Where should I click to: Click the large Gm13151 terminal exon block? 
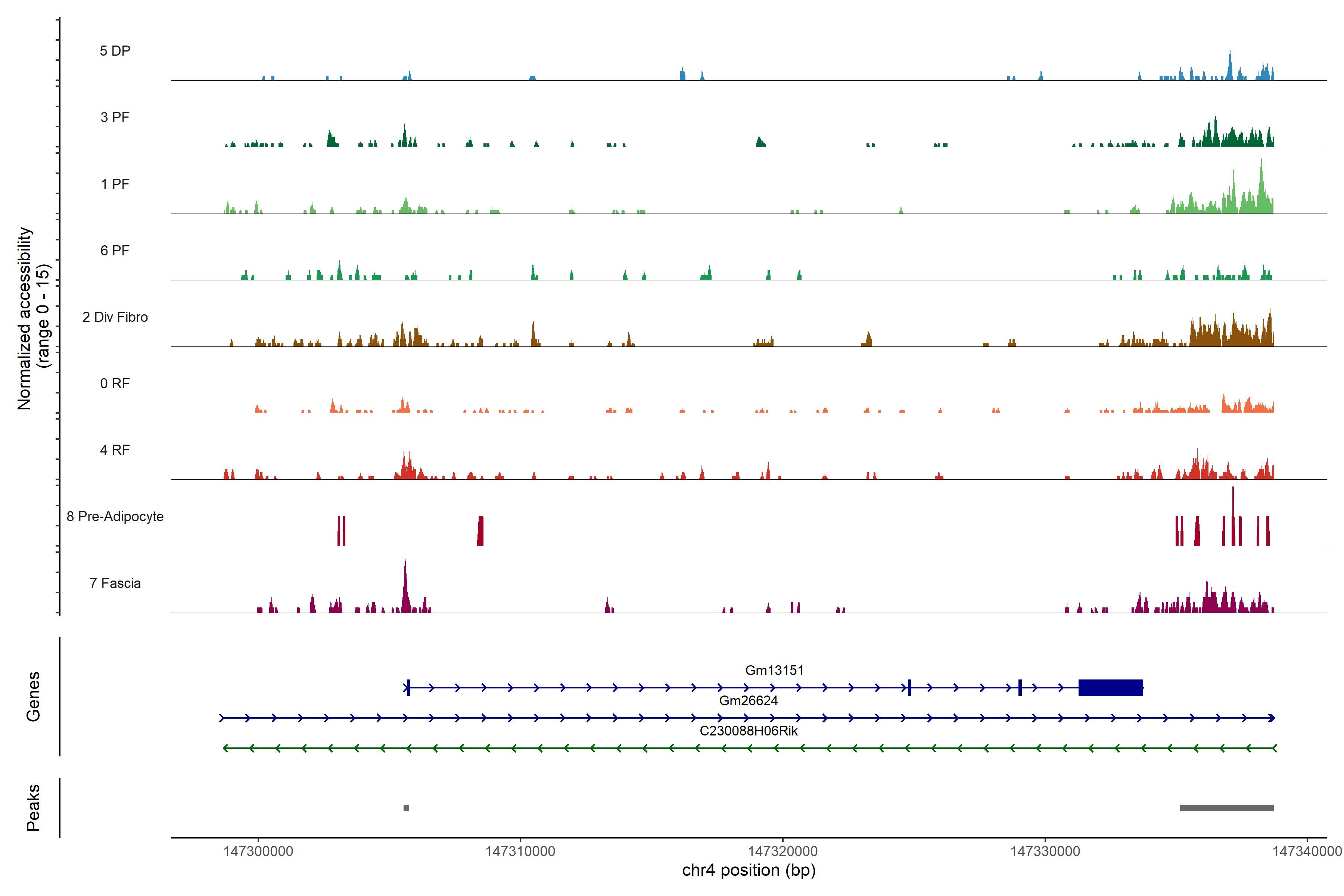tap(1110, 687)
